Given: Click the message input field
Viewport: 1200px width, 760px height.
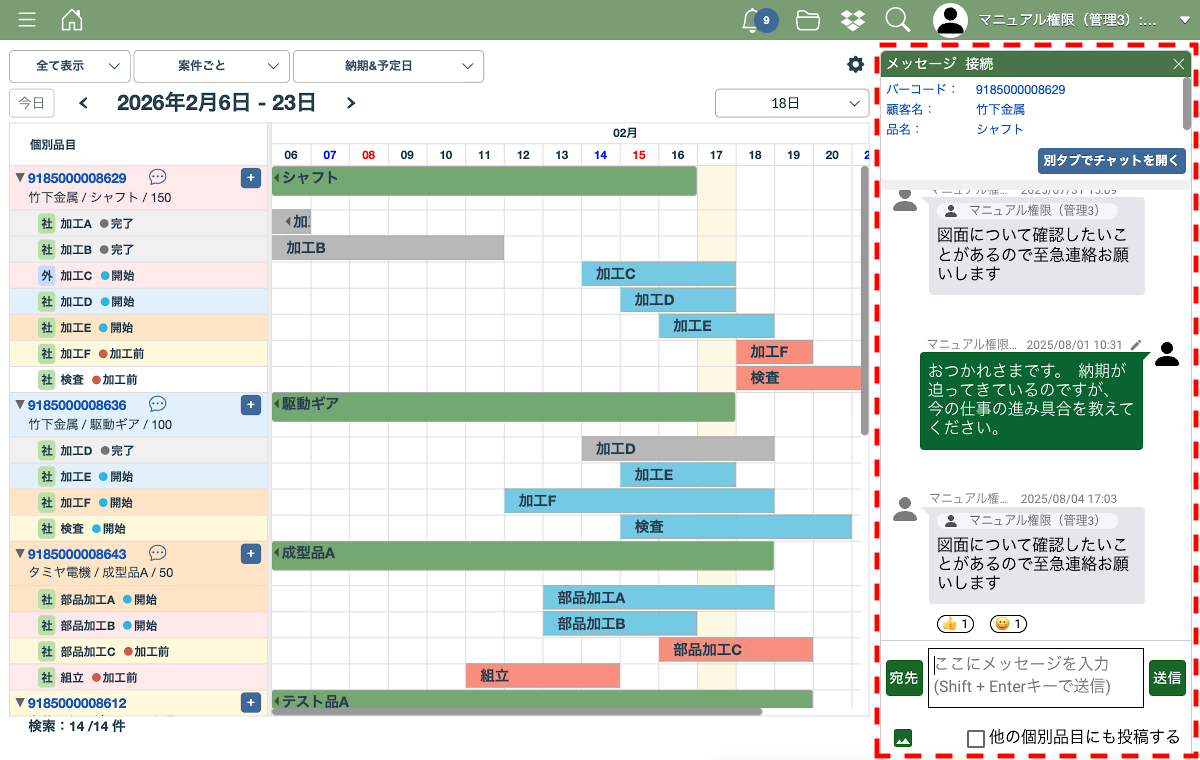Looking at the screenshot, I should tap(1035, 678).
